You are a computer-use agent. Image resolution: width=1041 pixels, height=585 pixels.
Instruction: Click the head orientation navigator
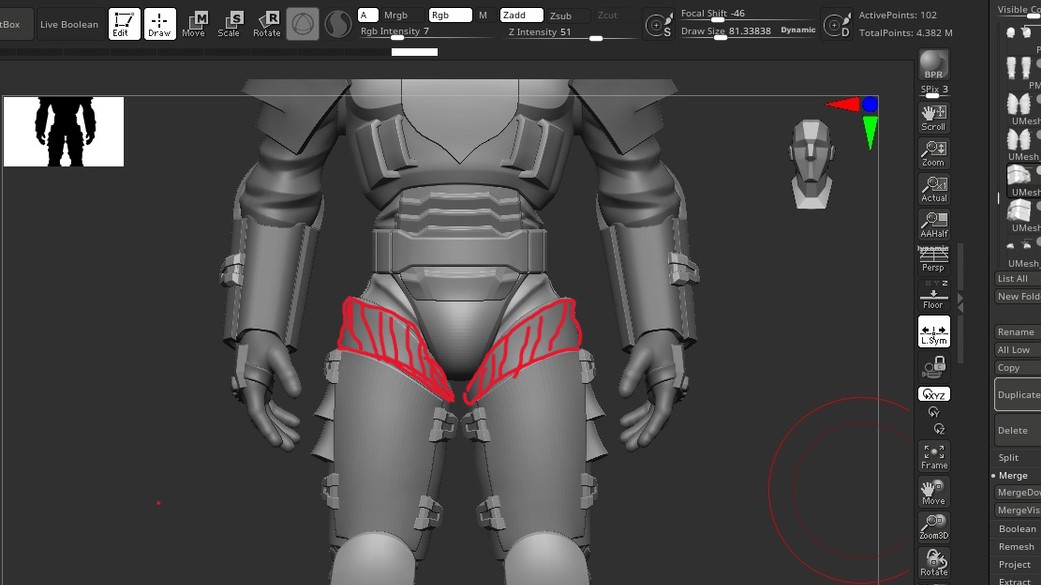pyautogui.click(x=811, y=164)
